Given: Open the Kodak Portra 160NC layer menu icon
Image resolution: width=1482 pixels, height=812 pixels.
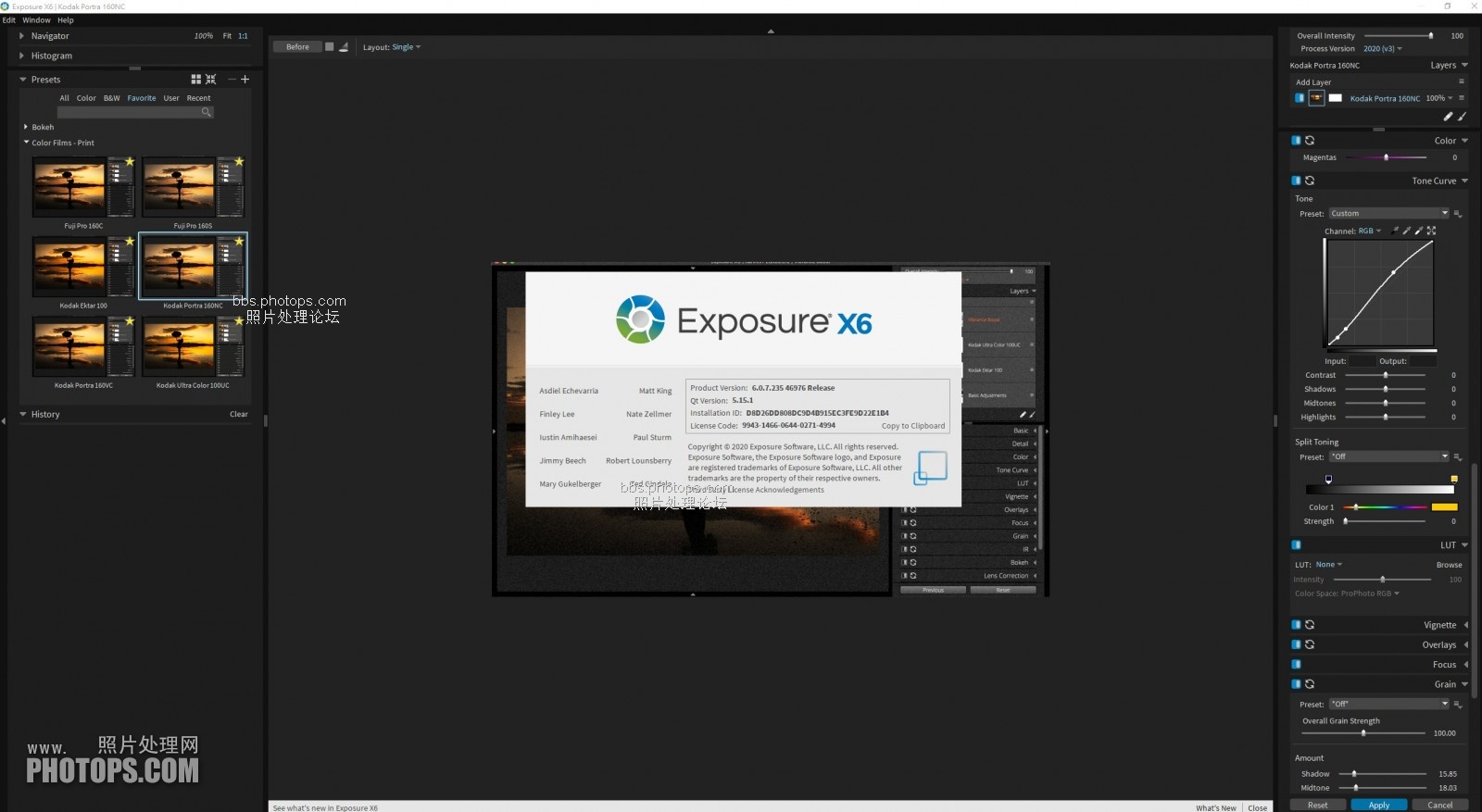Looking at the screenshot, I should click(1462, 98).
